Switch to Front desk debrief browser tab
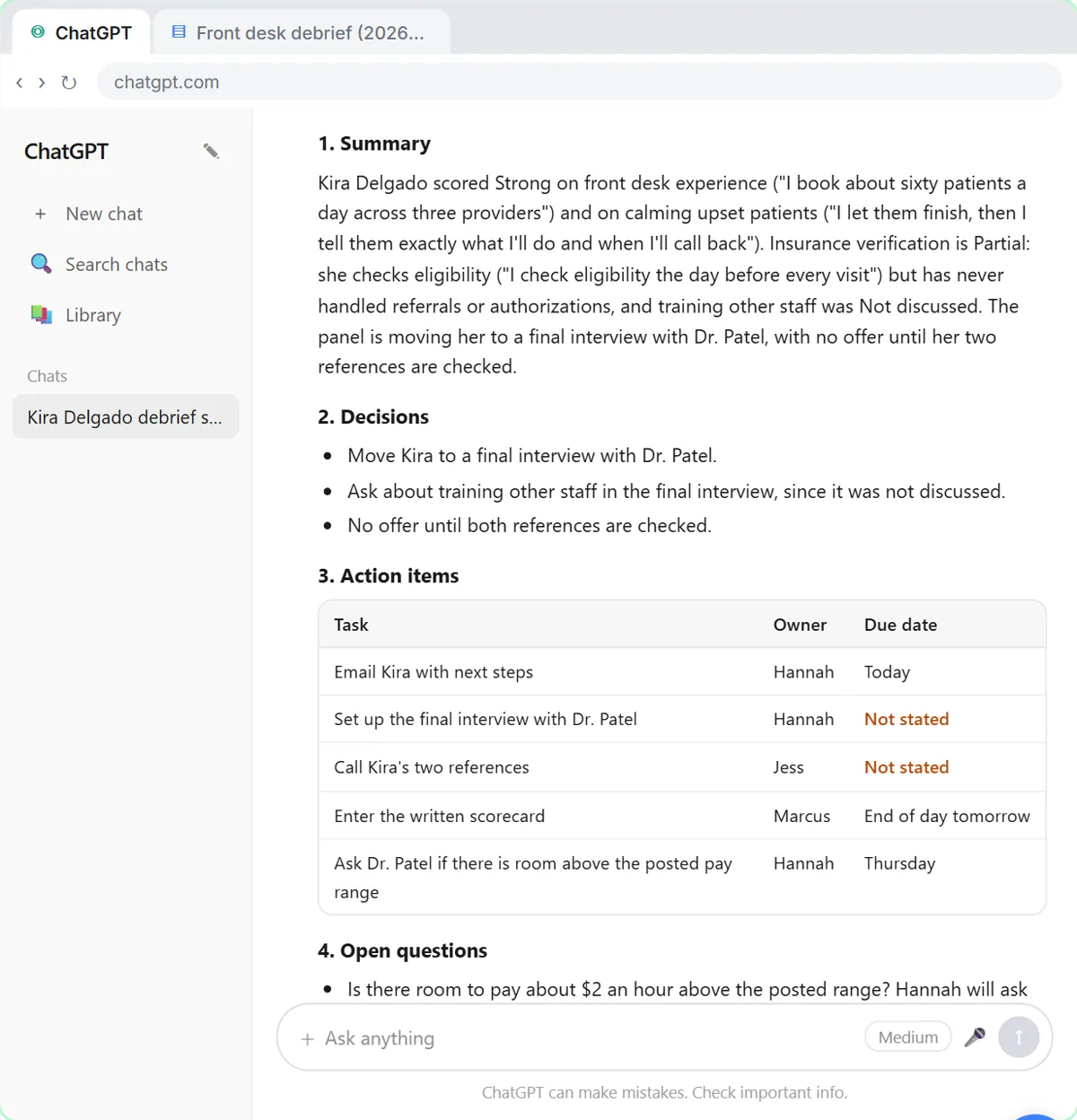The image size is (1077, 1120). point(302,33)
